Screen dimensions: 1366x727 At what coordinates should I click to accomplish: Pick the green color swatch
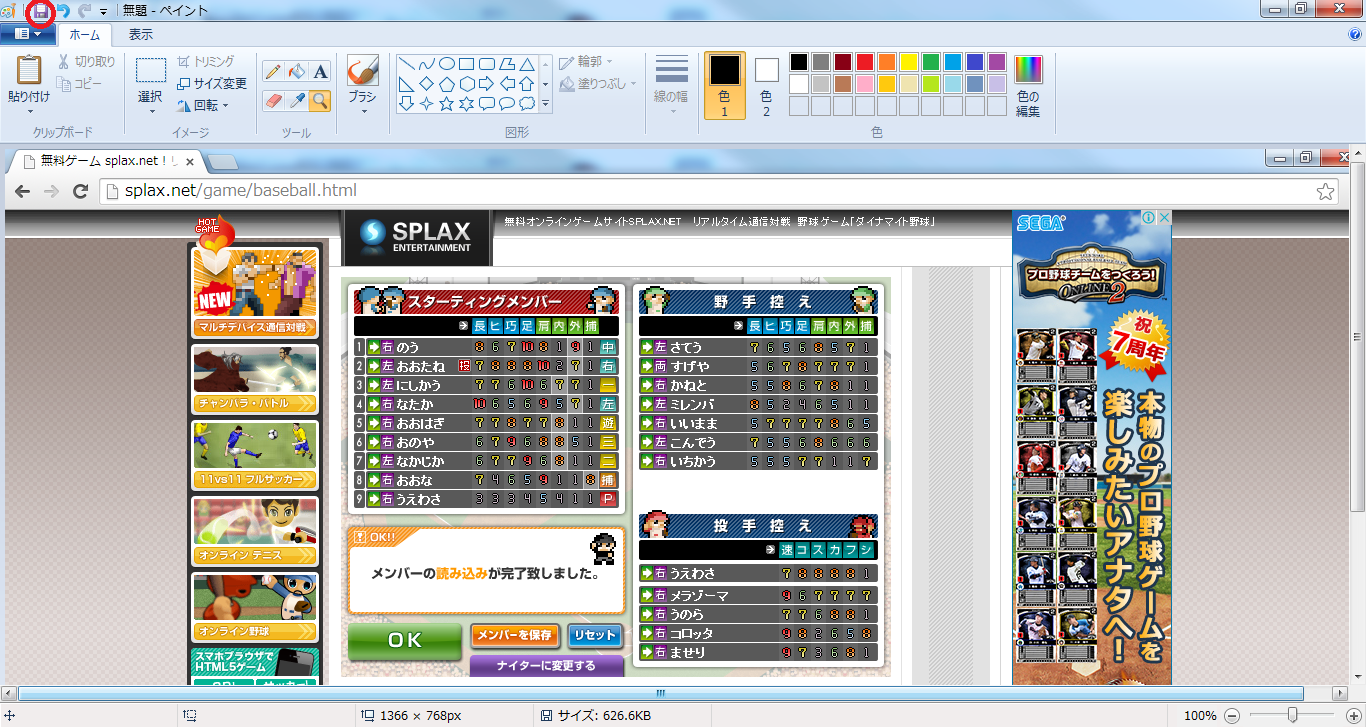(x=931, y=62)
